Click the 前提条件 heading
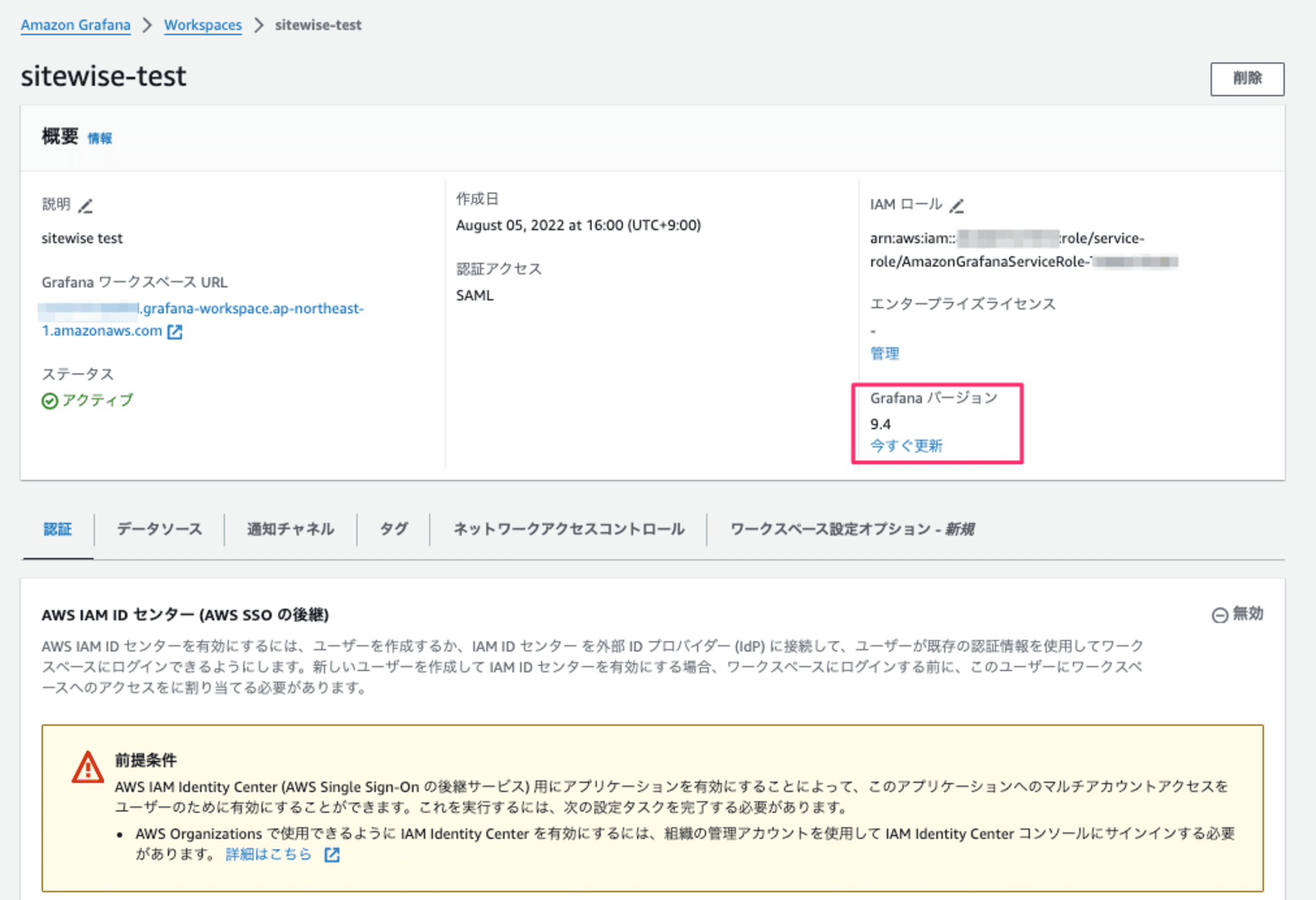Image resolution: width=1316 pixels, height=900 pixels. point(145,760)
